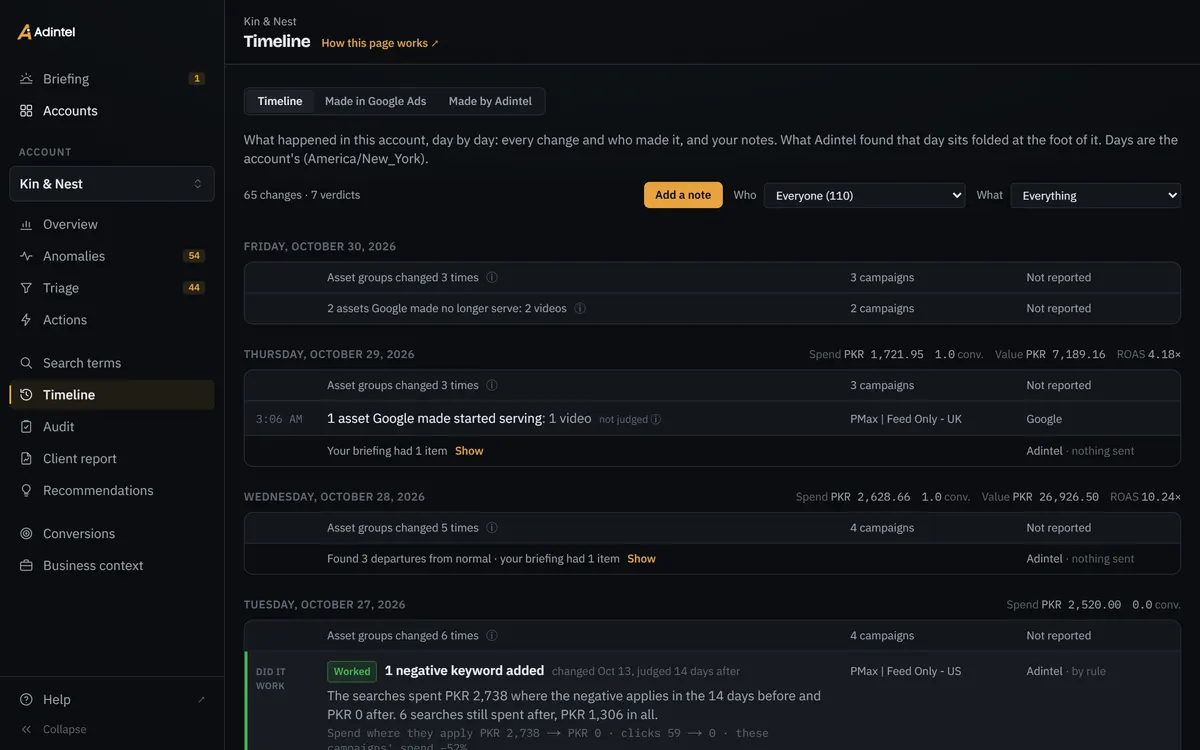Click the Adintel logo
This screenshot has width=1200, height=750.
point(46,32)
